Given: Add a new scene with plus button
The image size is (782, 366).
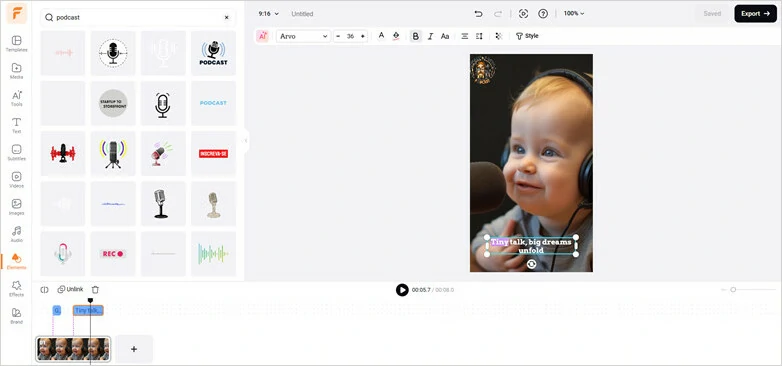Looking at the screenshot, I should (134, 349).
